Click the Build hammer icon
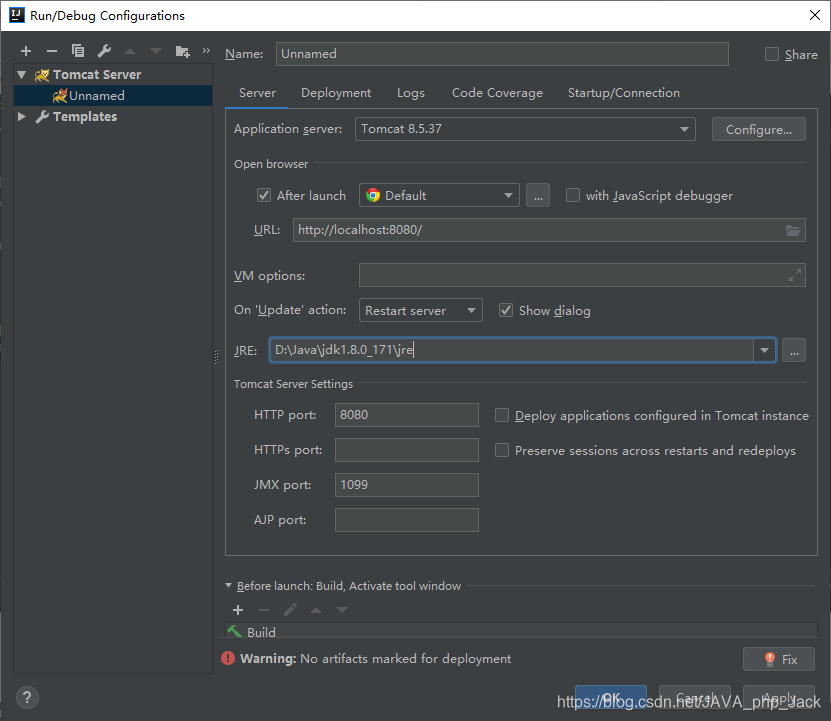This screenshot has height=721, width=831. tap(234, 631)
